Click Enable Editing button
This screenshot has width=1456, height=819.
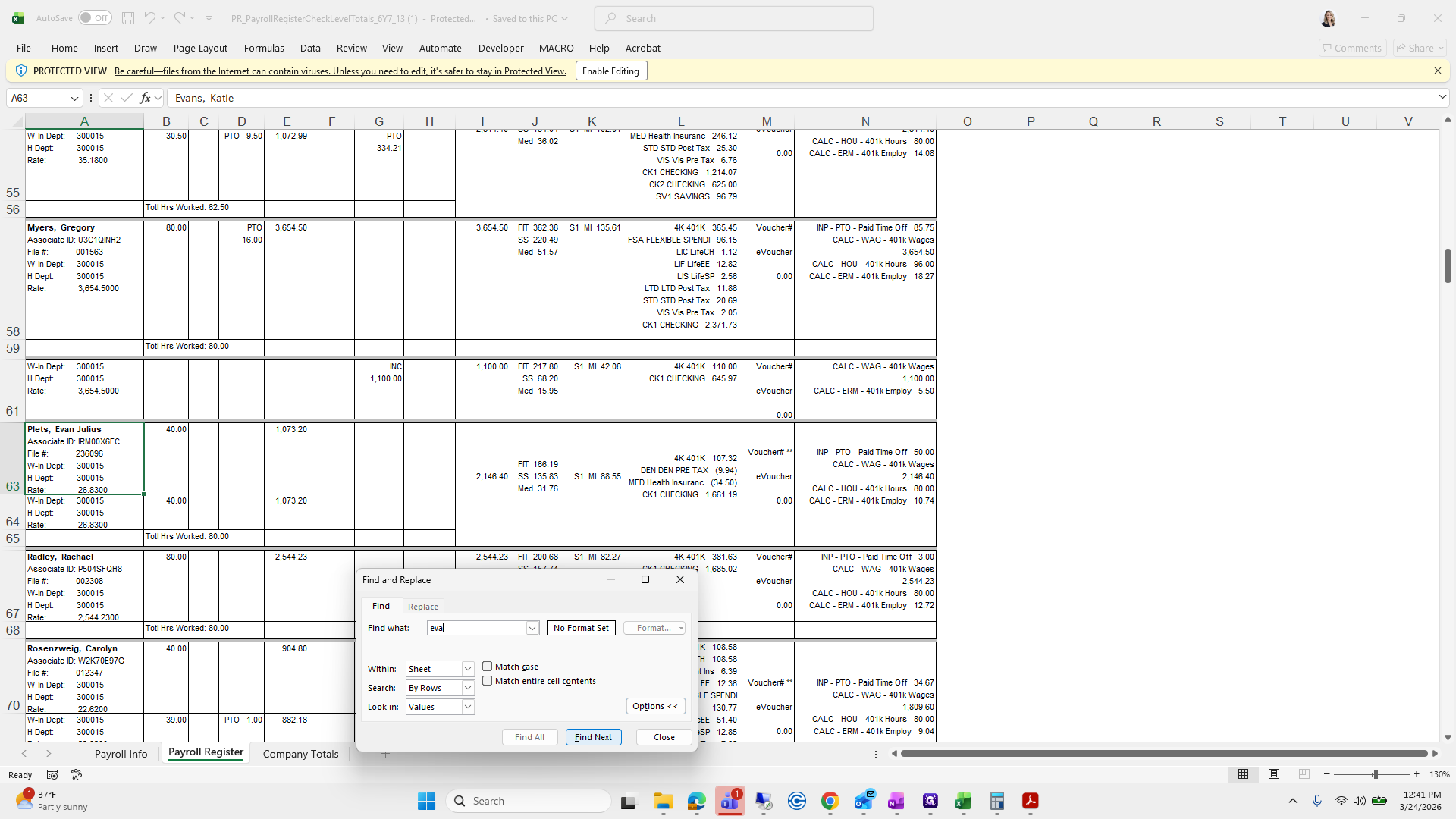coord(610,71)
